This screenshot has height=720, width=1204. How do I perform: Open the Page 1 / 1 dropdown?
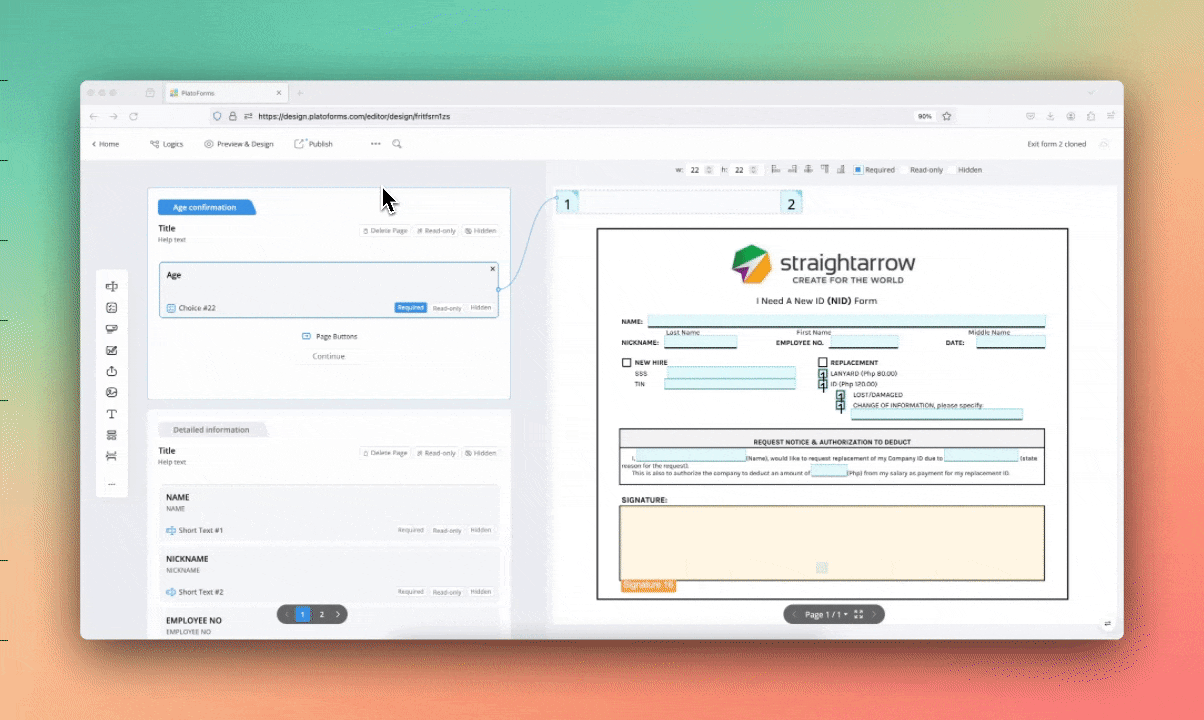[826, 614]
